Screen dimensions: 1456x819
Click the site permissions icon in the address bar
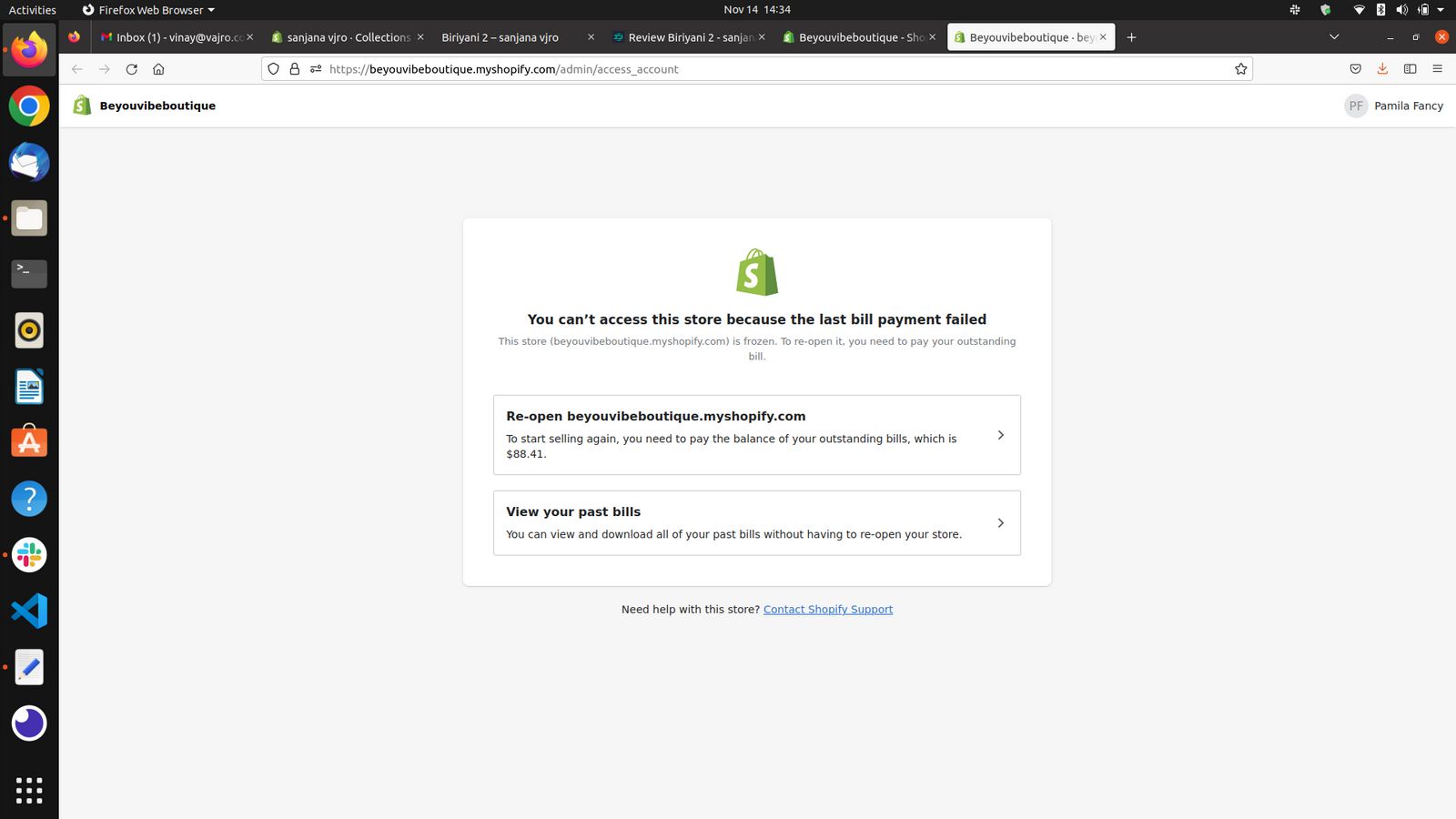[x=316, y=69]
